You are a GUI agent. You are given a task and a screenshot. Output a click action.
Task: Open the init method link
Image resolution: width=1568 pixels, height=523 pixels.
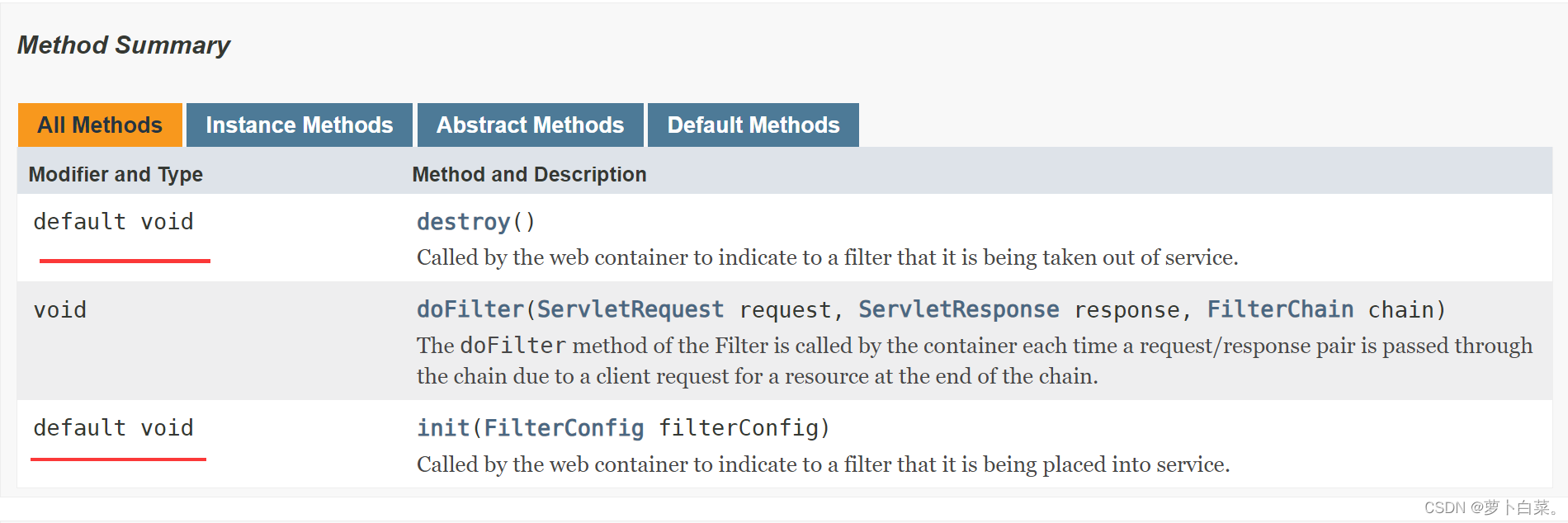pyautogui.click(x=442, y=428)
